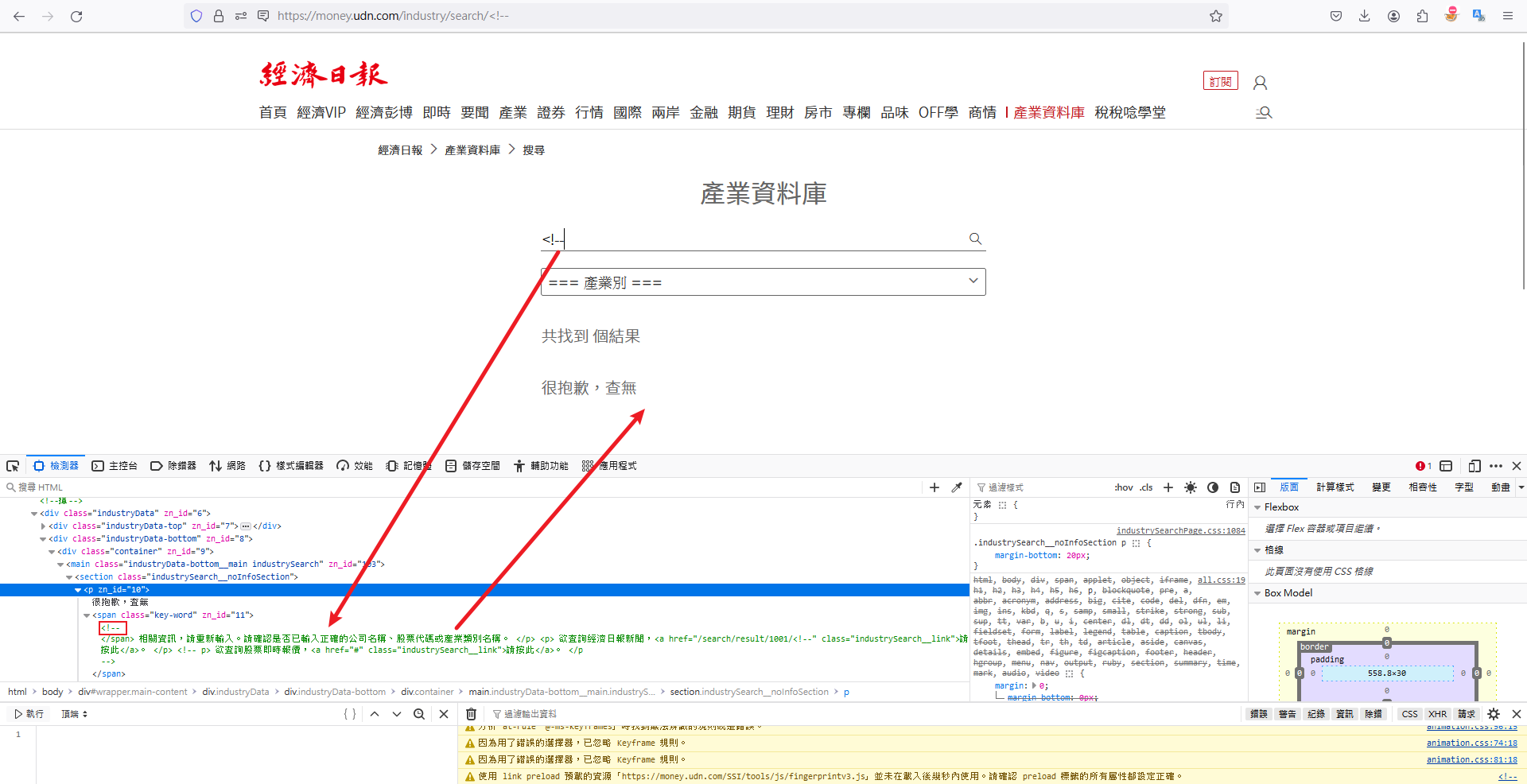1527x784 pixels.
Task: Toggle the 警告 warnings console filter
Action: coord(1288,714)
